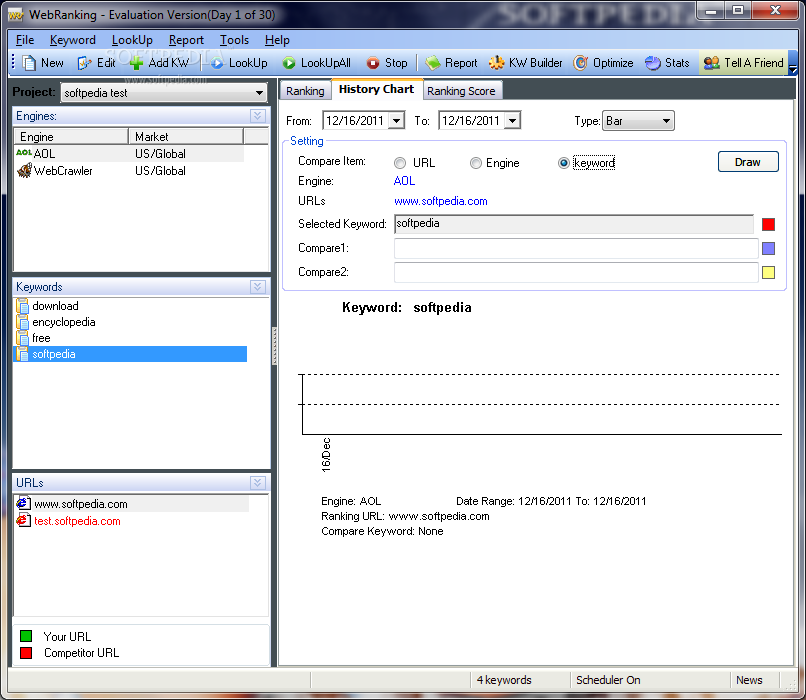Switch to the Ranking tab
The height and width of the screenshot is (700, 806).
coord(305,91)
